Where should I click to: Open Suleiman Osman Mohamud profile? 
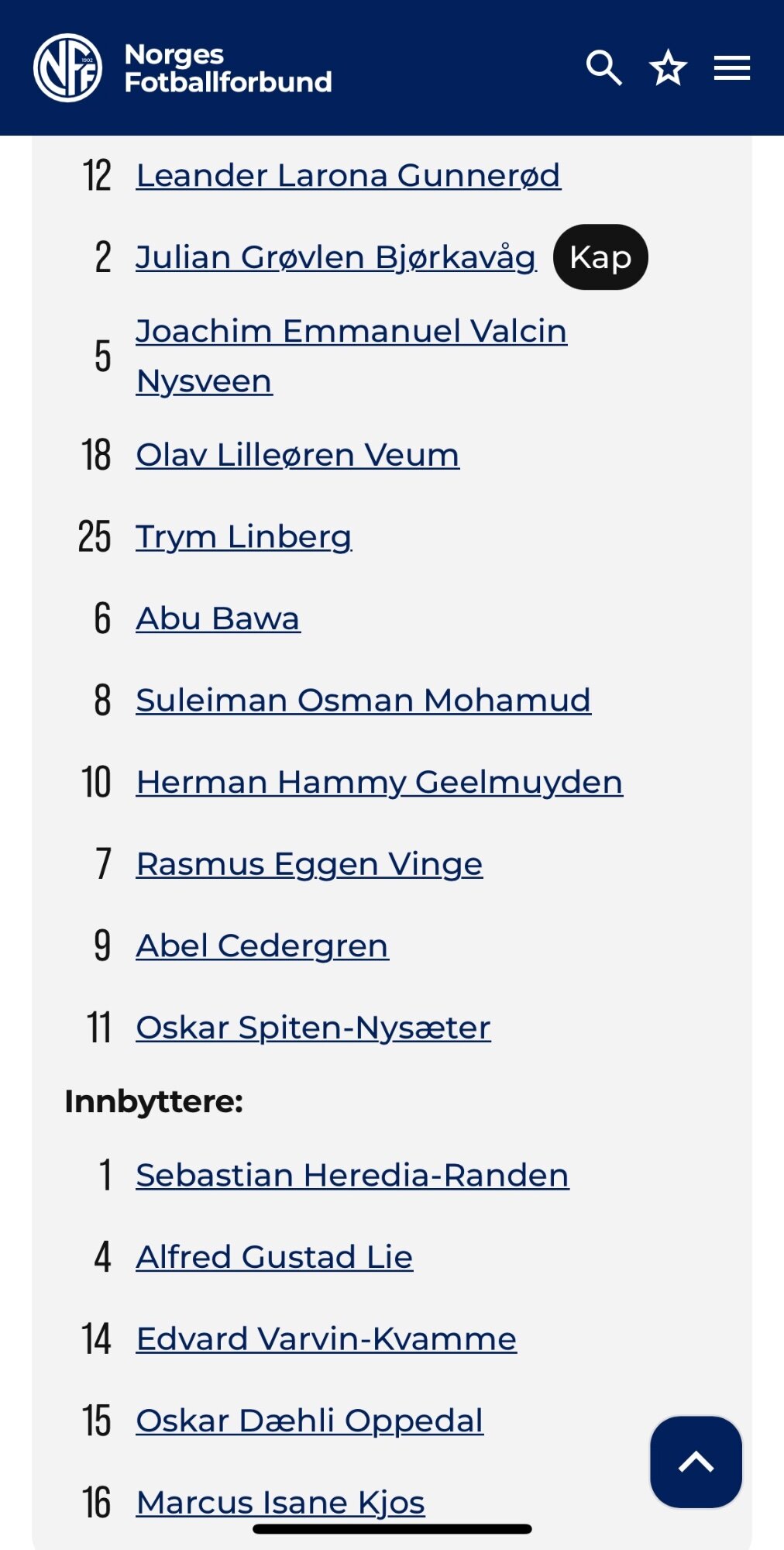click(363, 700)
